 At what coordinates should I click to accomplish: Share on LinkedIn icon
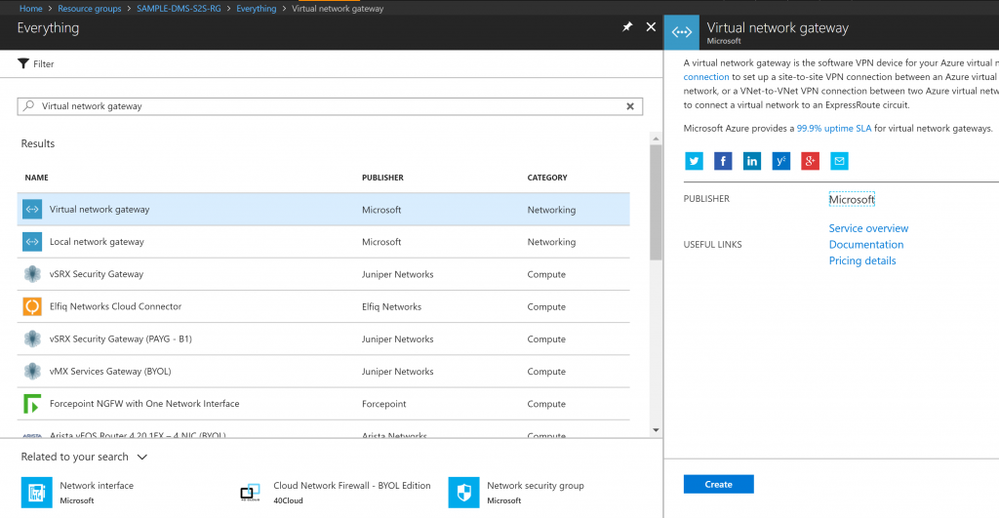click(x=752, y=161)
